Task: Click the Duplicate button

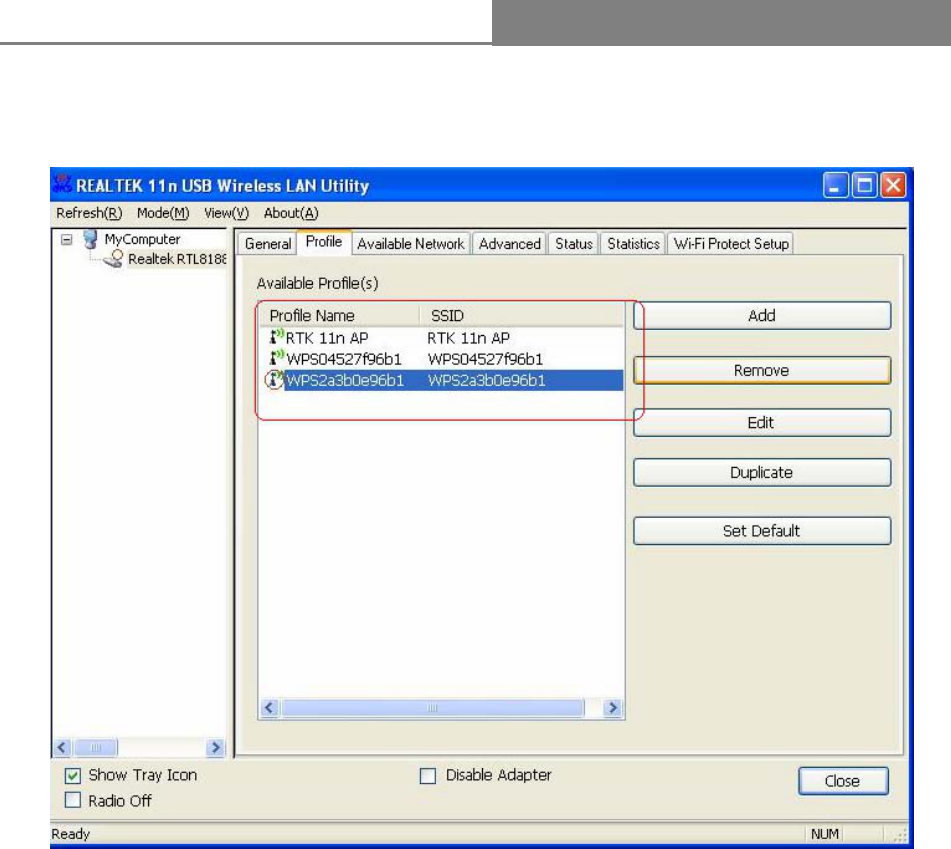Action: coord(762,472)
